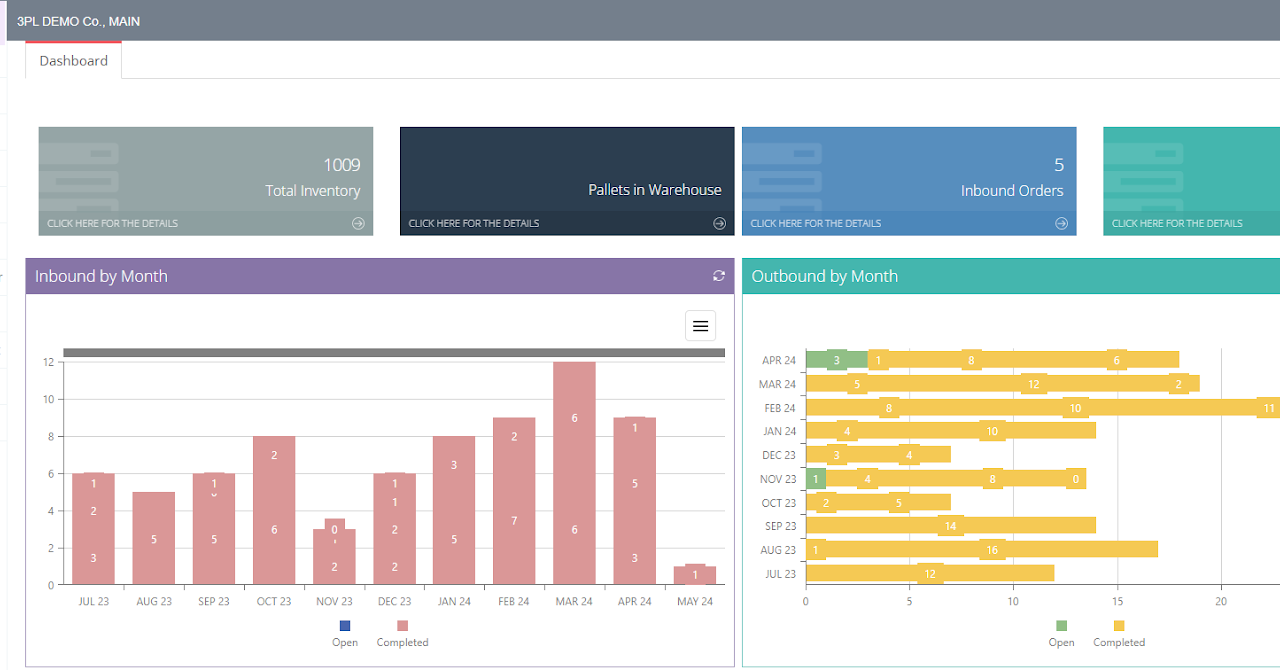Viewport: 1280px width, 670px height.
Task: Switch to the Dashboard tab
Action: tap(73, 61)
